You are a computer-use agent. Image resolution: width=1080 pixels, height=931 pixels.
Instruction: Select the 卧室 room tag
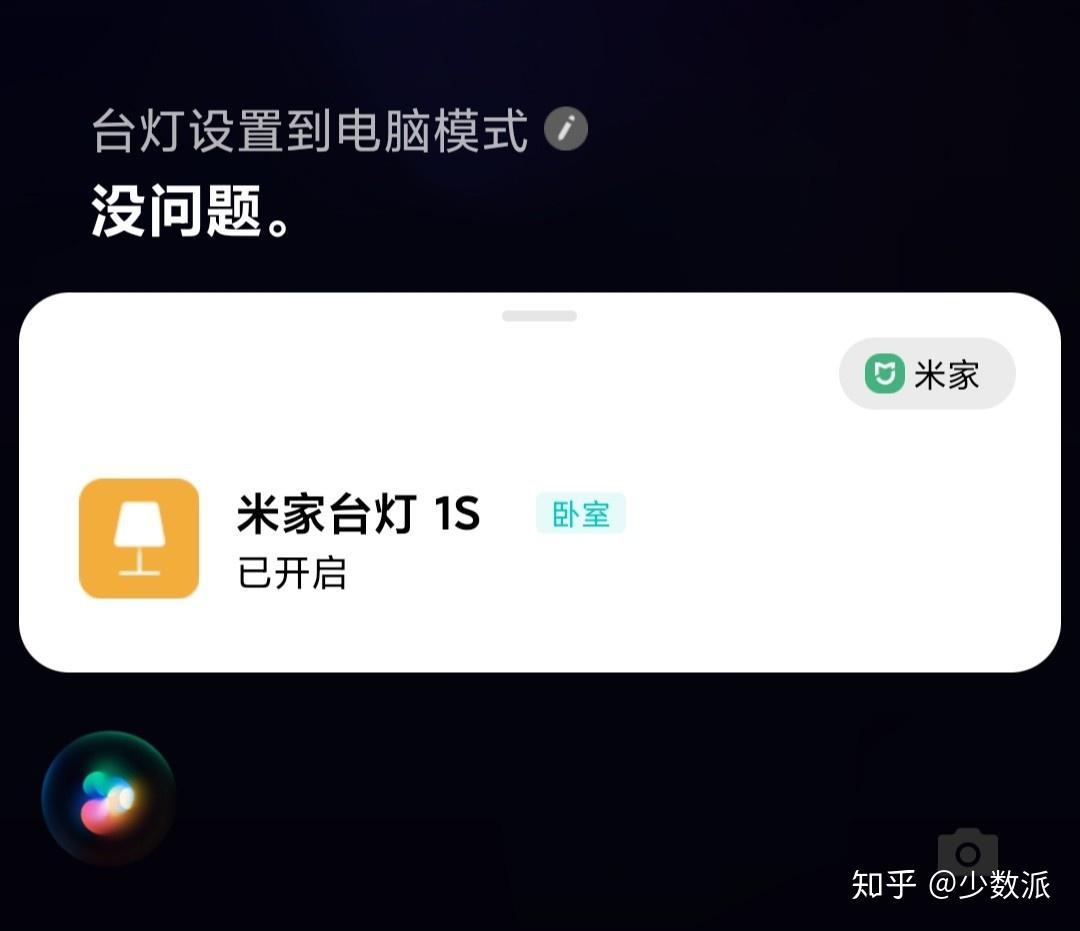pyautogui.click(x=581, y=514)
